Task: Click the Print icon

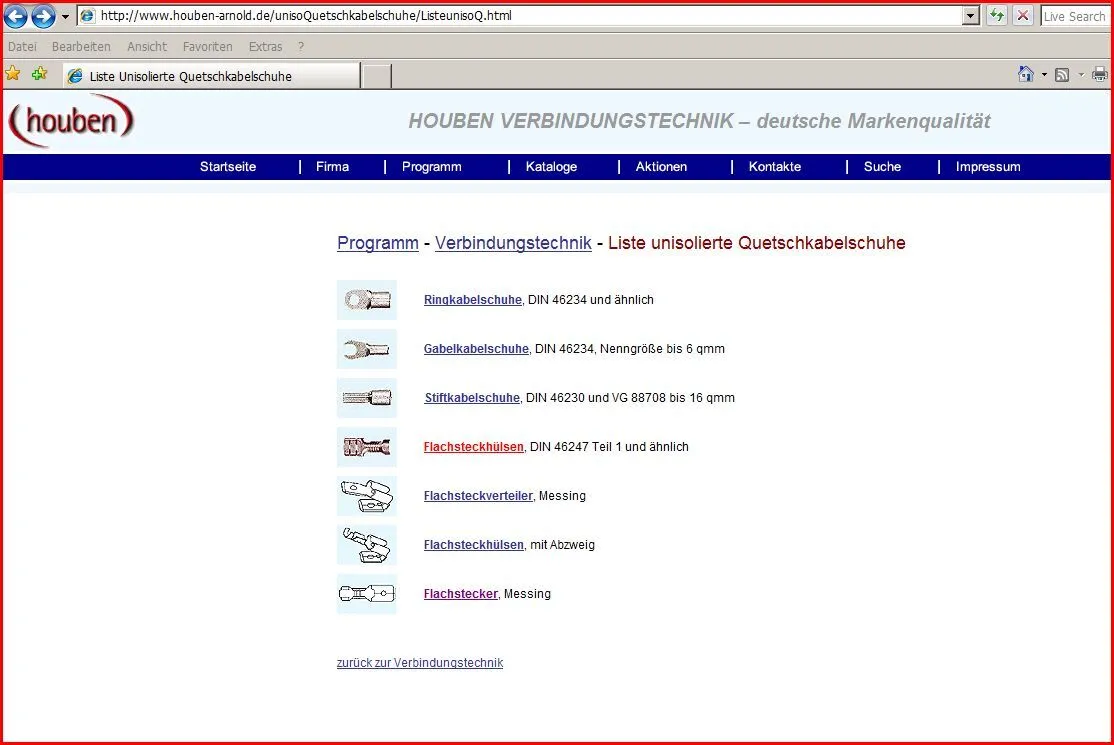Action: point(1100,74)
